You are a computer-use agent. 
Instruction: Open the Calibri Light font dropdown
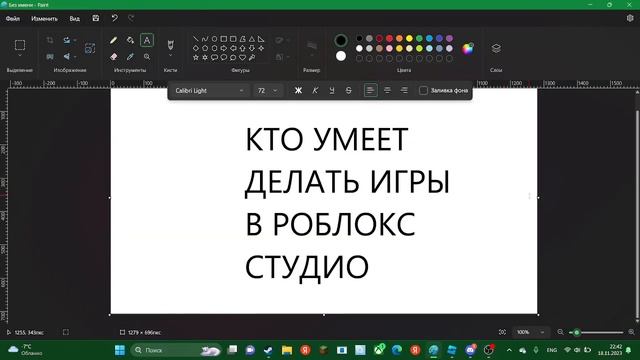click(210, 90)
